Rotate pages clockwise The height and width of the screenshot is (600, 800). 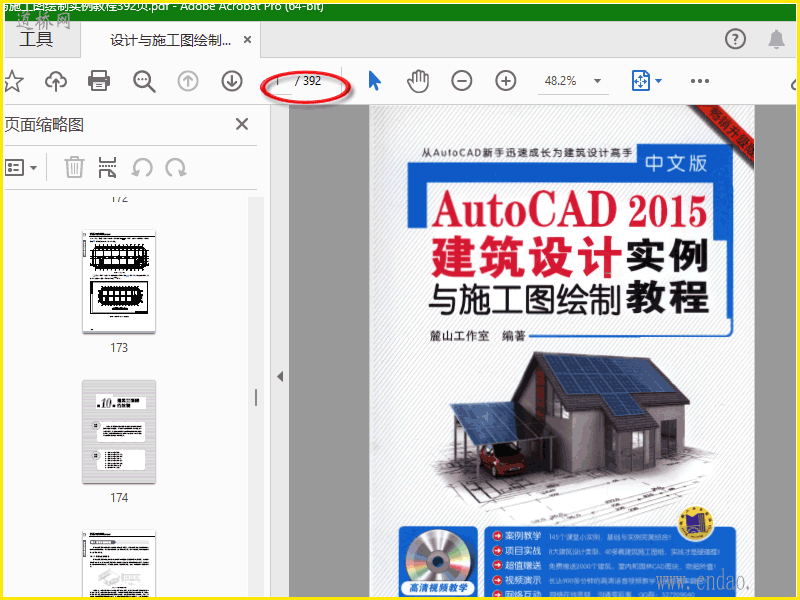(176, 167)
